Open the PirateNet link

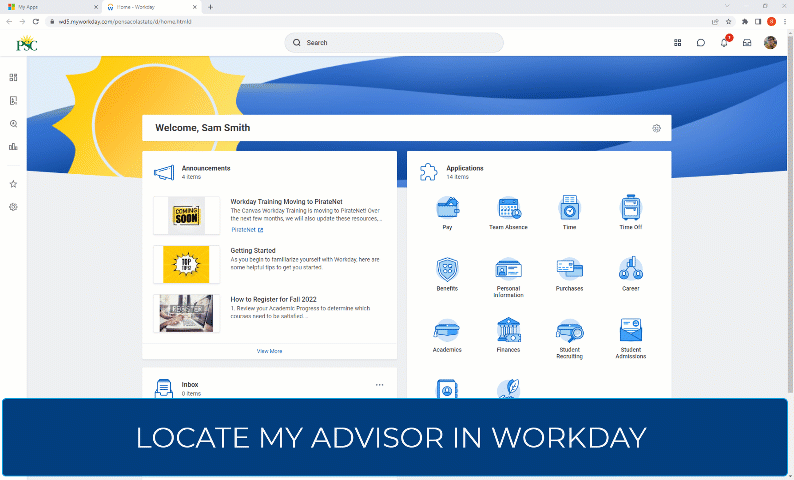247,230
